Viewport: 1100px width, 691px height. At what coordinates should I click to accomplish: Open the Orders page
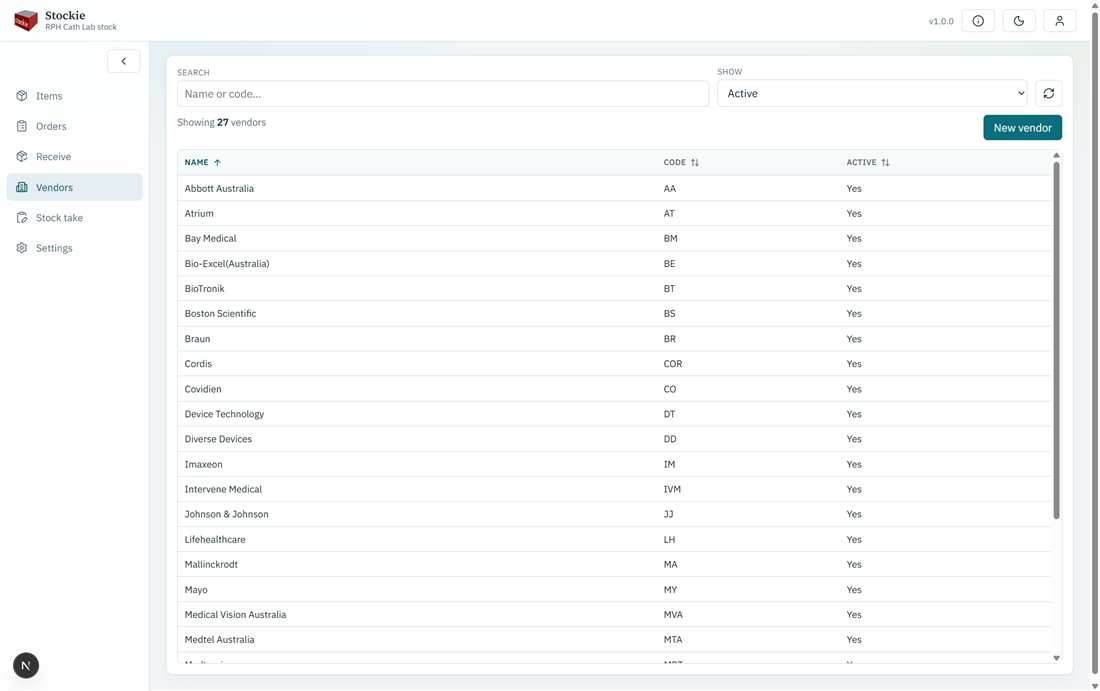pos(74,126)
